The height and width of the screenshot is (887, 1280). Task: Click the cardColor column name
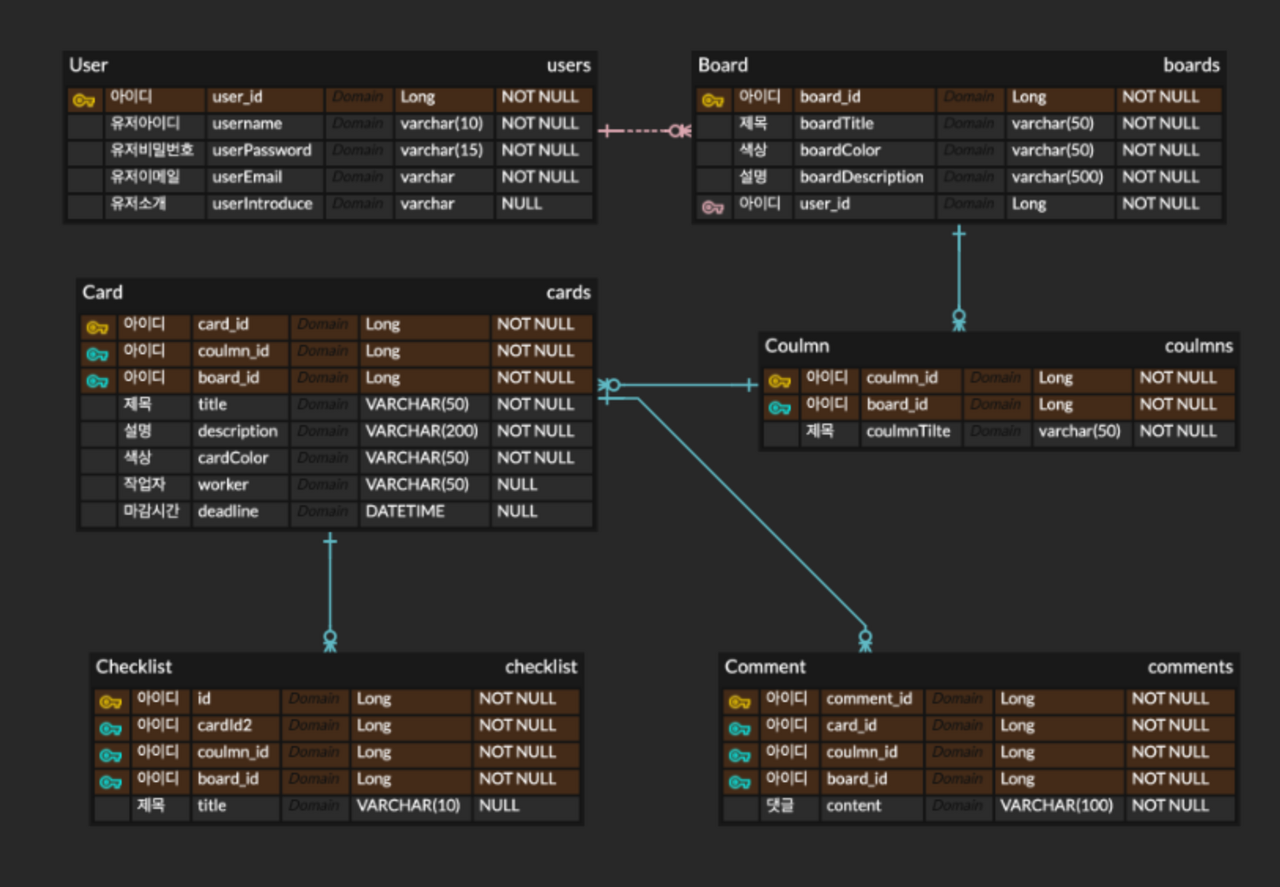pyautogui.click(x=233, y=458)
